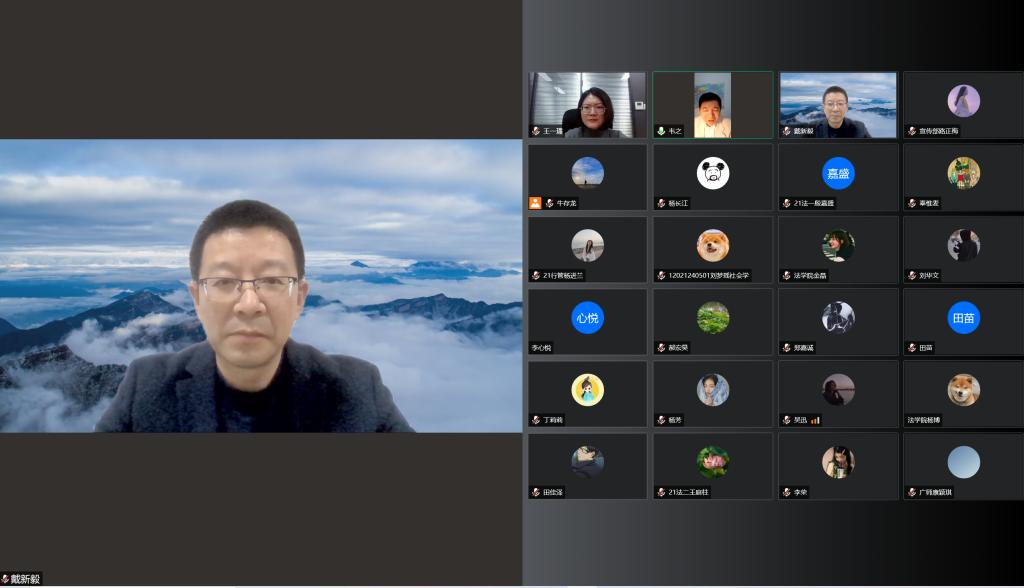Select the 李荣 participant tile
Screen dimensions: 1024x588
pos(838,466)
